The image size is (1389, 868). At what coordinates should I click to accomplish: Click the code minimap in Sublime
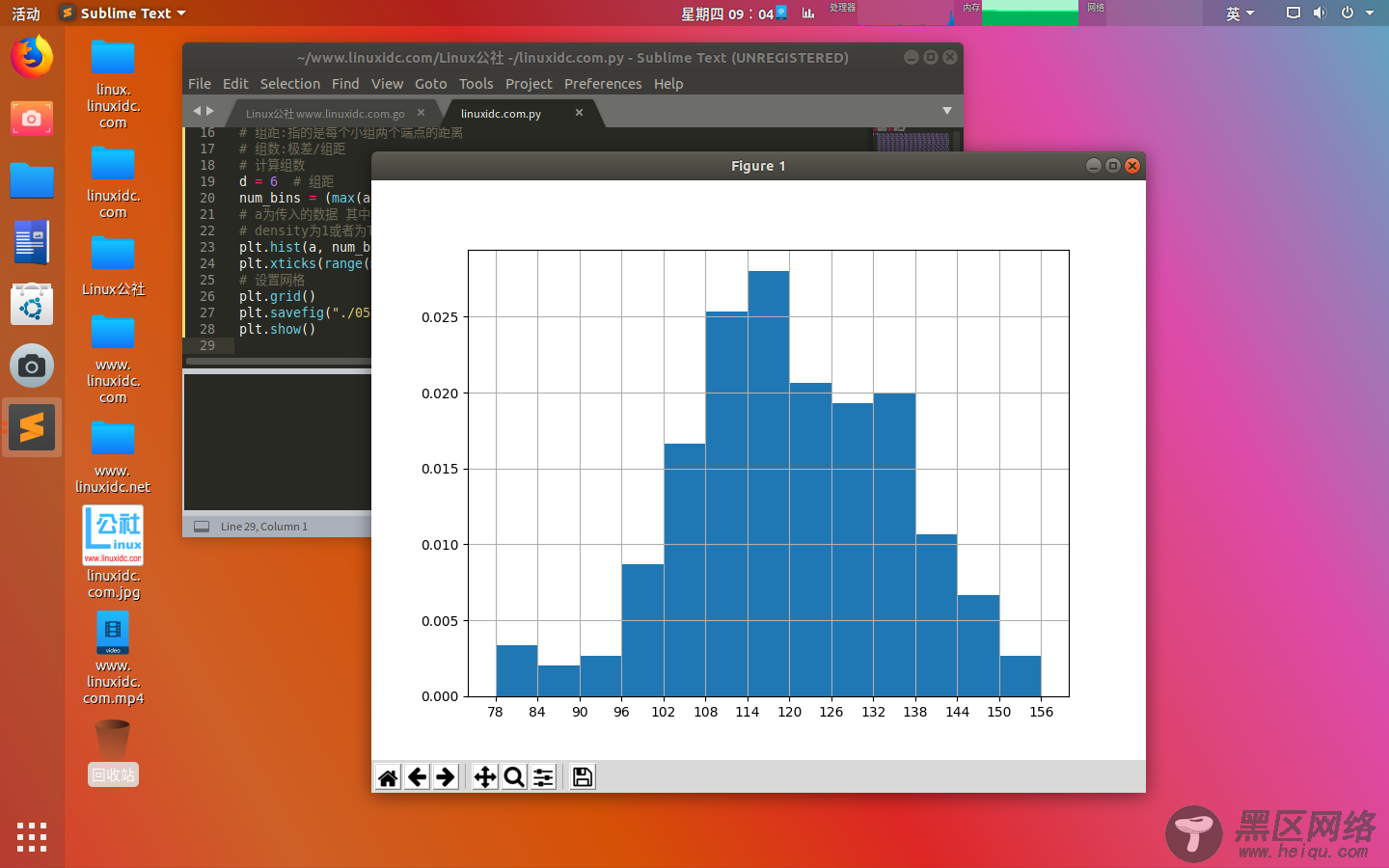(x=912, y=139)
